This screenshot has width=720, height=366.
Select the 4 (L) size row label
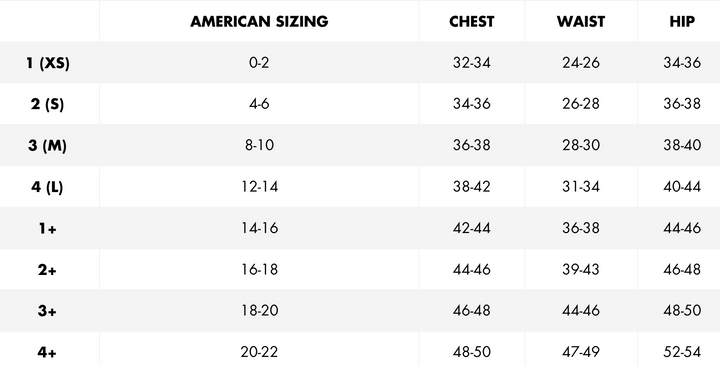pyautogui.click(x=47, y=187)
